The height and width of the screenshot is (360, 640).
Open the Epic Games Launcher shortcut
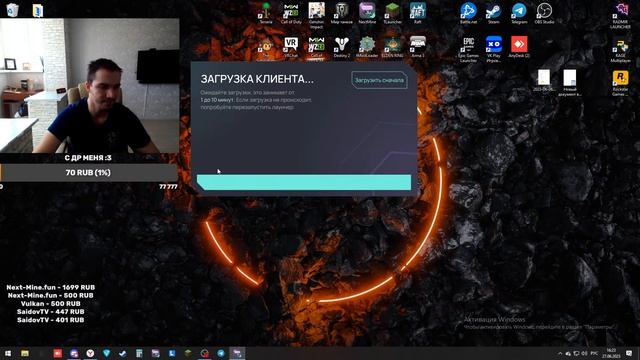pos(468,49)
